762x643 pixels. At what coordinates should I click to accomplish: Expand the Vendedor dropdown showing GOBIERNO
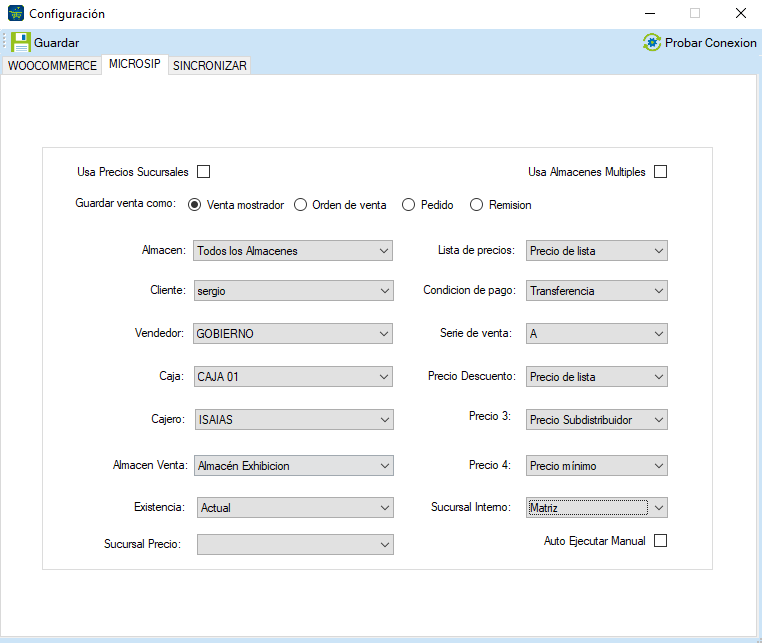click(x=293, y=333)
